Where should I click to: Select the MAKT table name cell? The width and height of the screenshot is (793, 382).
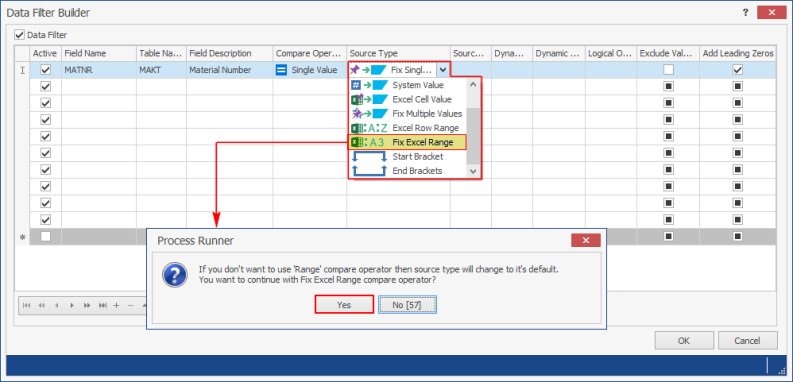[x=161, y=70]
